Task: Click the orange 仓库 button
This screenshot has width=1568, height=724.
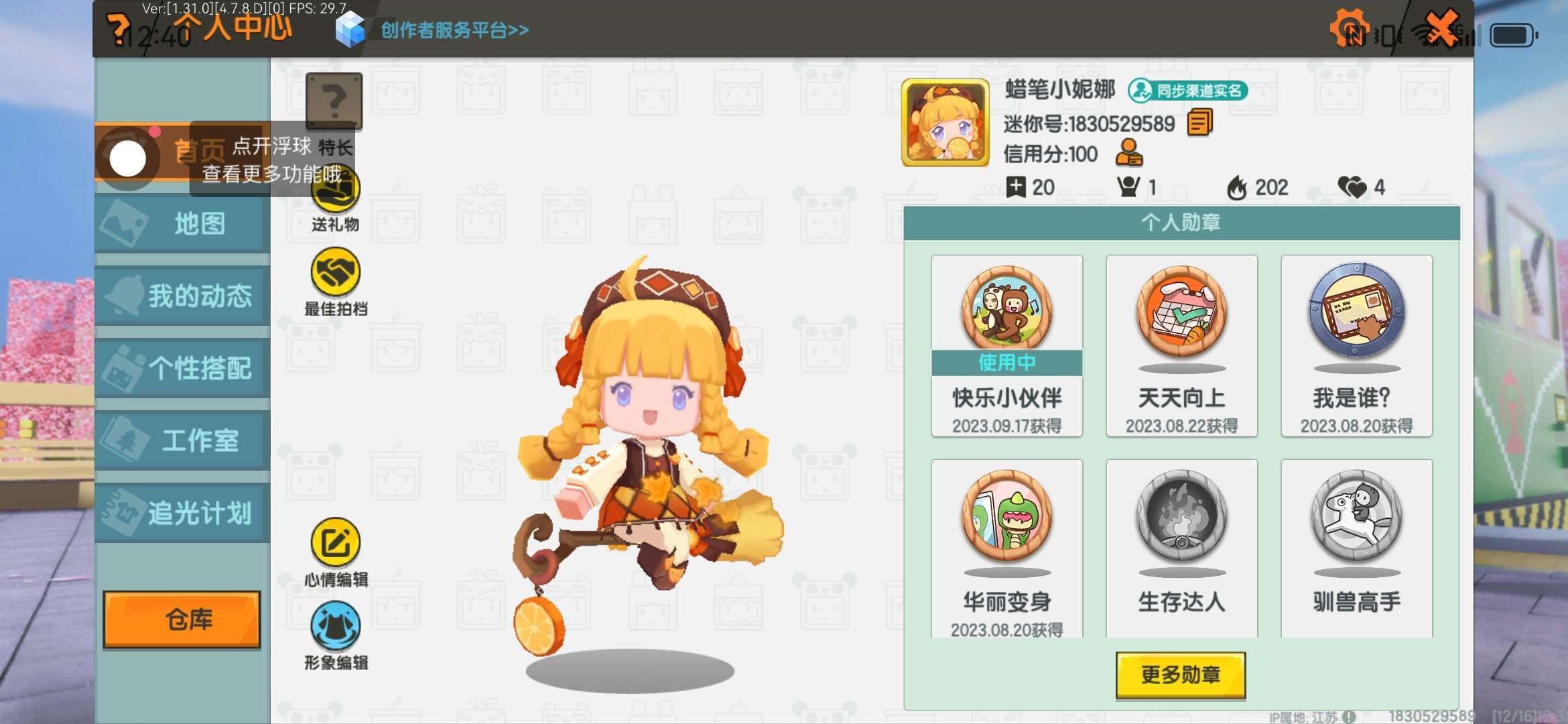Action: coord(182,619)
